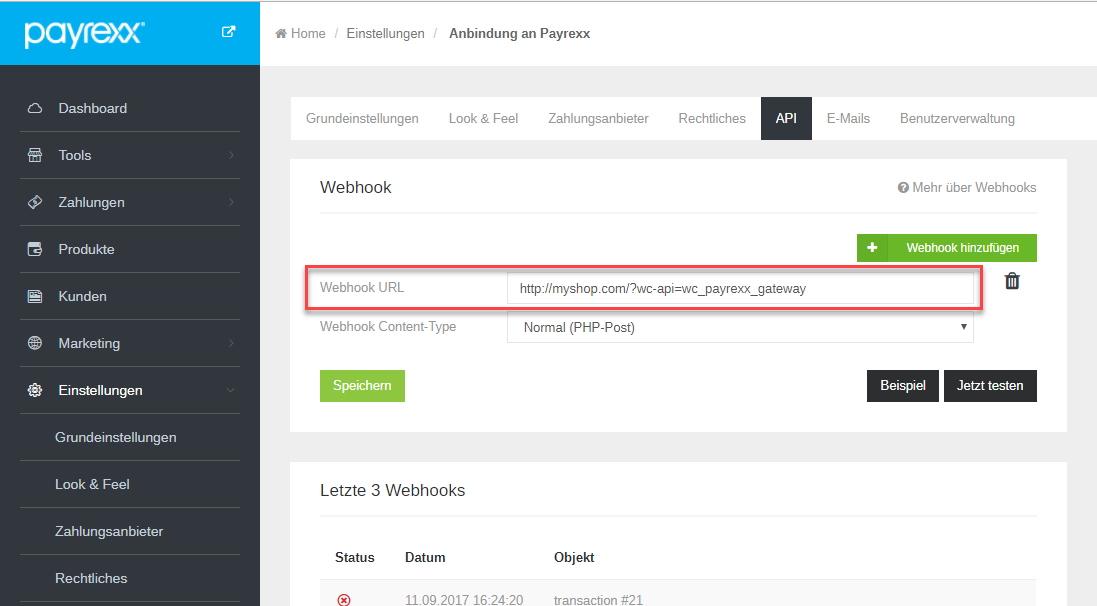Click the Beispiel button
This screenshot has width=1097, height=606.
click(x=903, y=386)
